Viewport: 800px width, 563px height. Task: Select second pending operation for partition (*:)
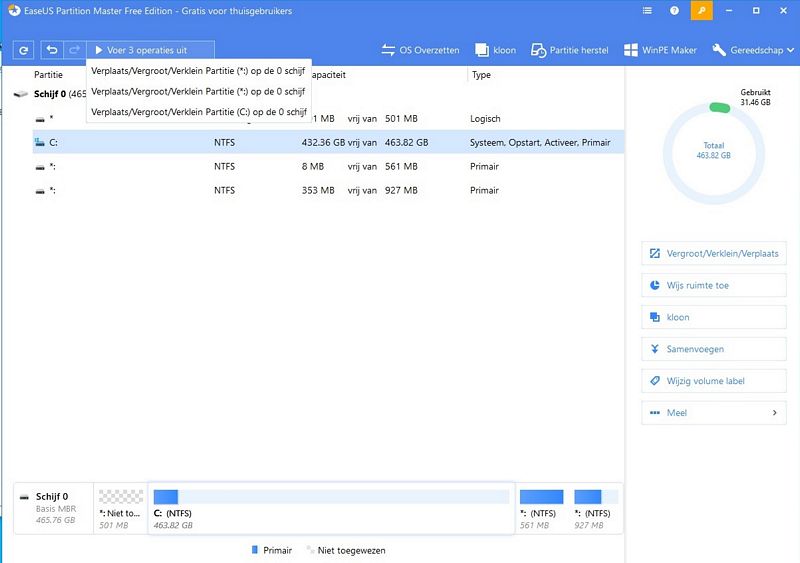(x=198, y=91)
